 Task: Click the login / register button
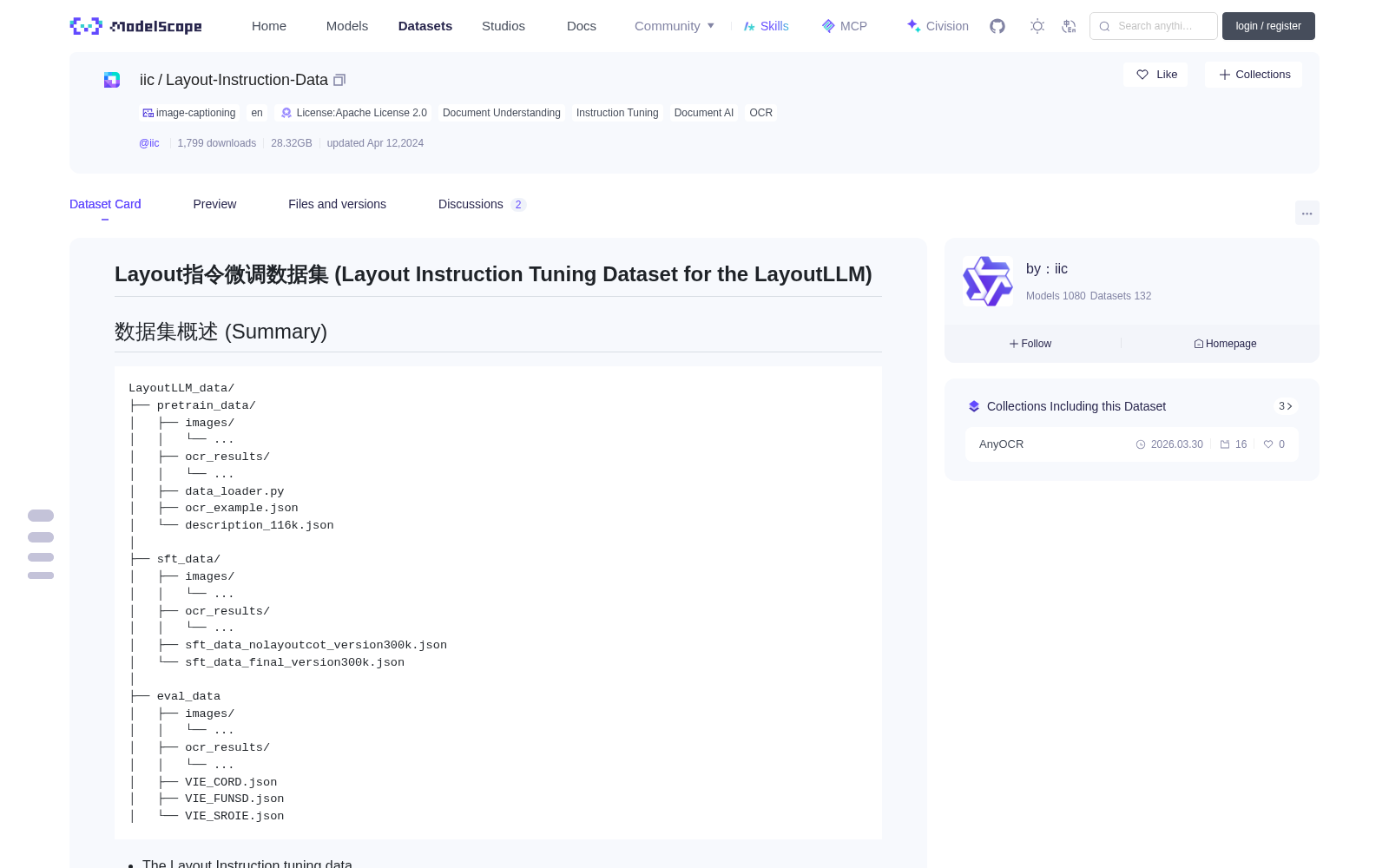pos(1268,26)
